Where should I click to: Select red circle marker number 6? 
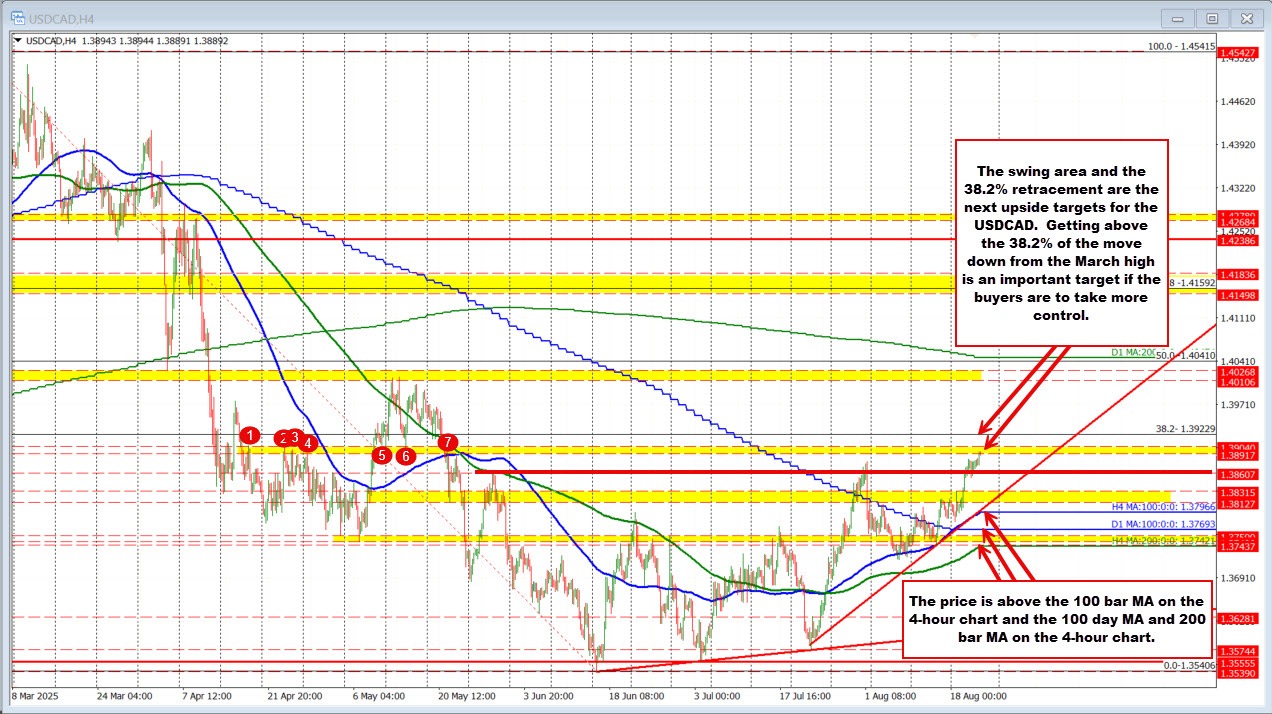point(405,456)
